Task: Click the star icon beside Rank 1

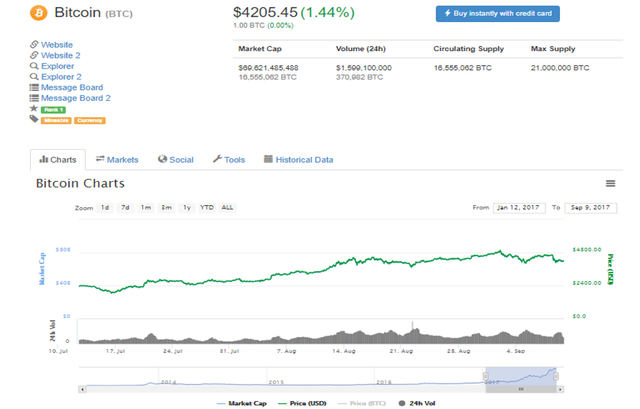Action: pyautogui.click(x=34, y=109)
